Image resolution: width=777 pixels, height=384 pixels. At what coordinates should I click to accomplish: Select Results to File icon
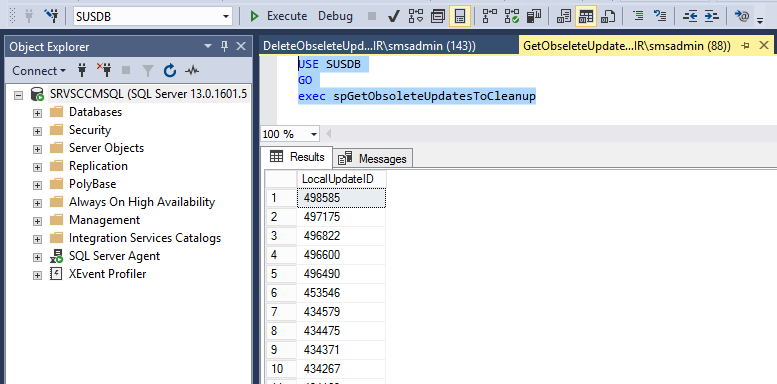coord(608,16)
